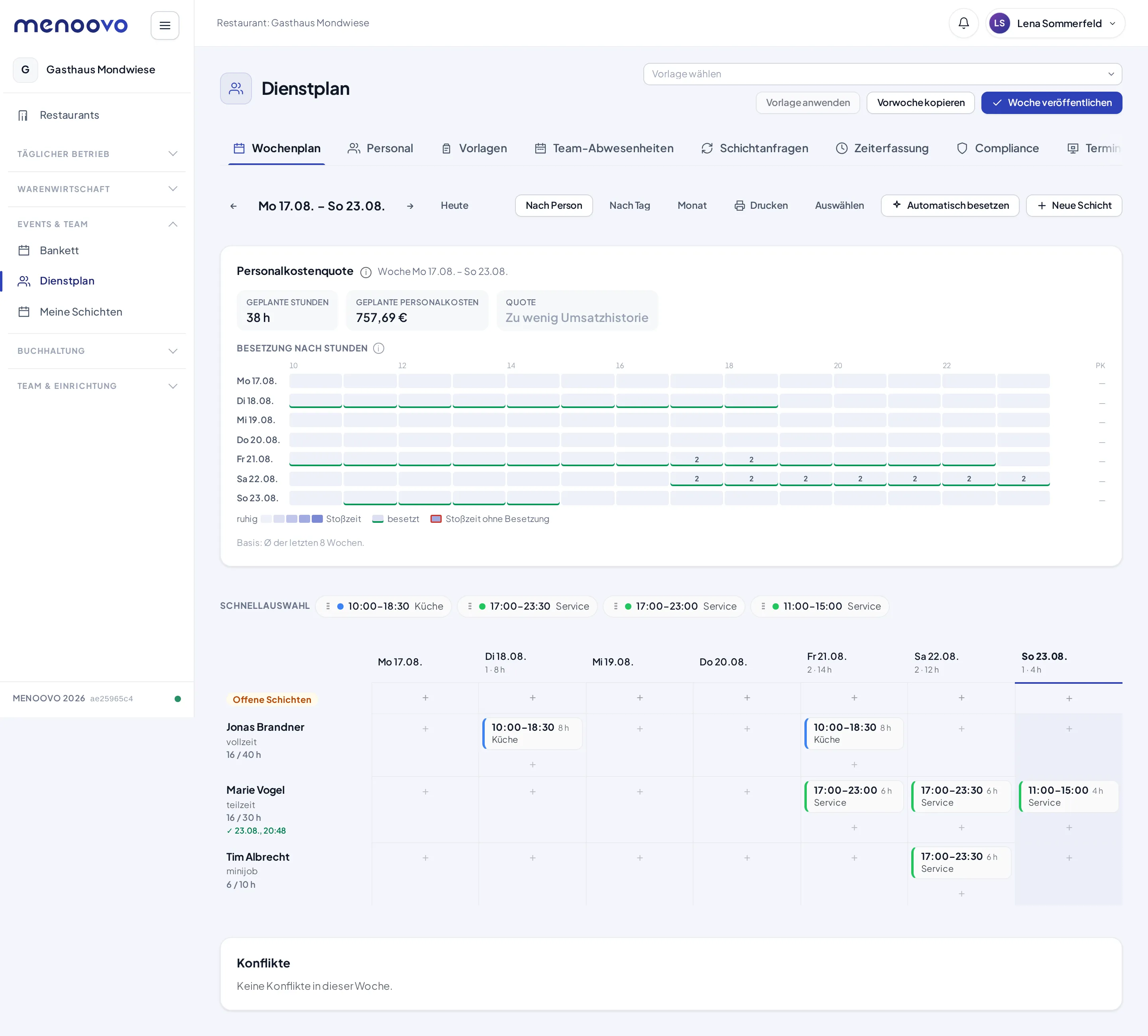Add shift for Tim Albrecht on Fr 21.08.
Viewport: 1148px width, 1036px height.
coord(854,858)
